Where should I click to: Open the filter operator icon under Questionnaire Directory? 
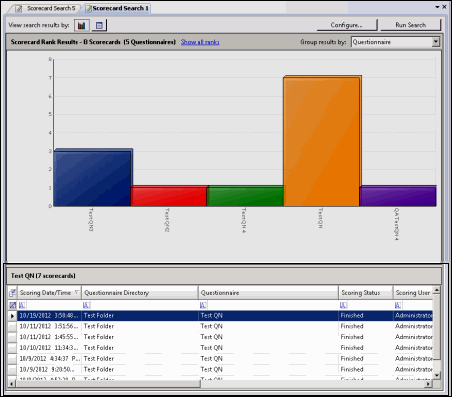[x=86, y=305]
